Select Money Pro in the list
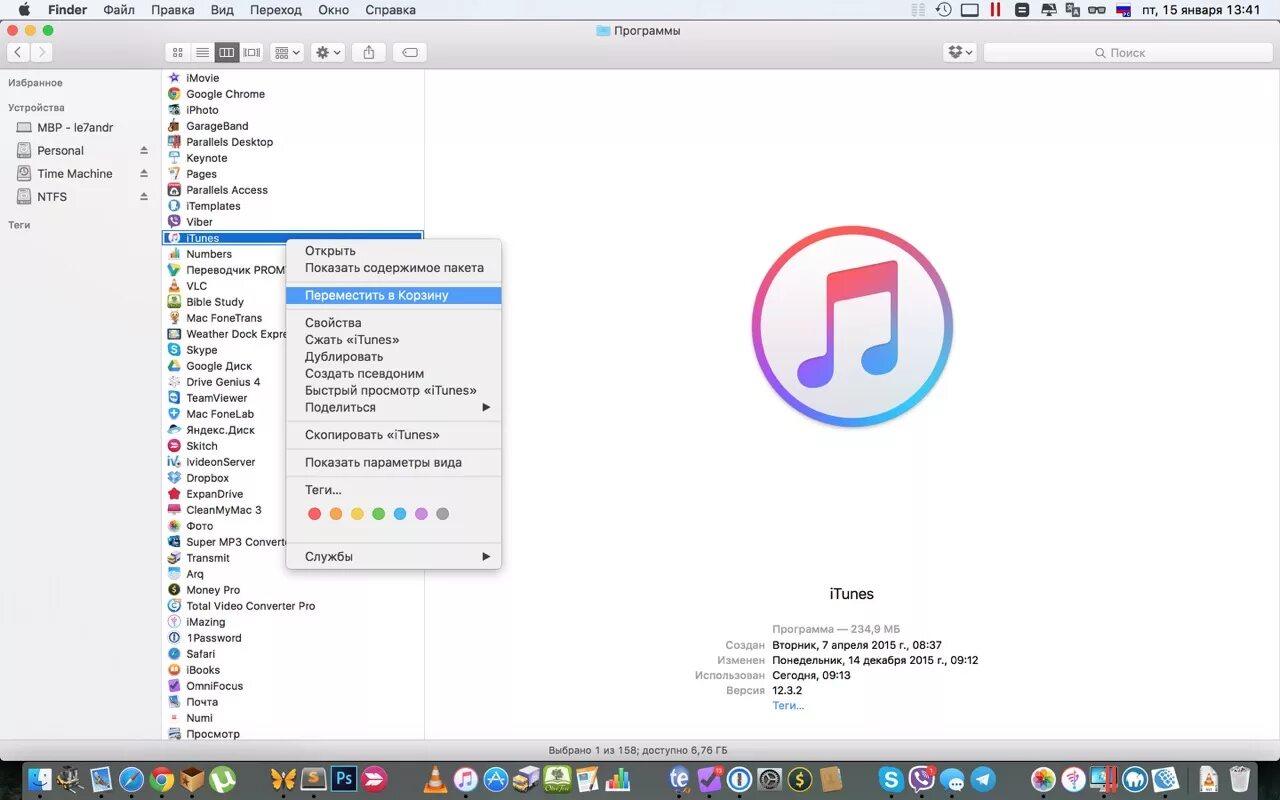Image resolution: width=1280 pixels, height=800 pixels. 213,590
